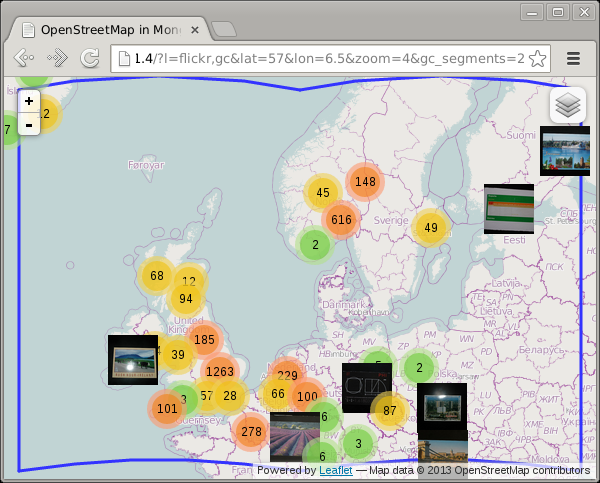This screenshot has height=483, width=600.
Task: Focus the URL address bar
Action: pyautogui.click(x=320, y=58)
